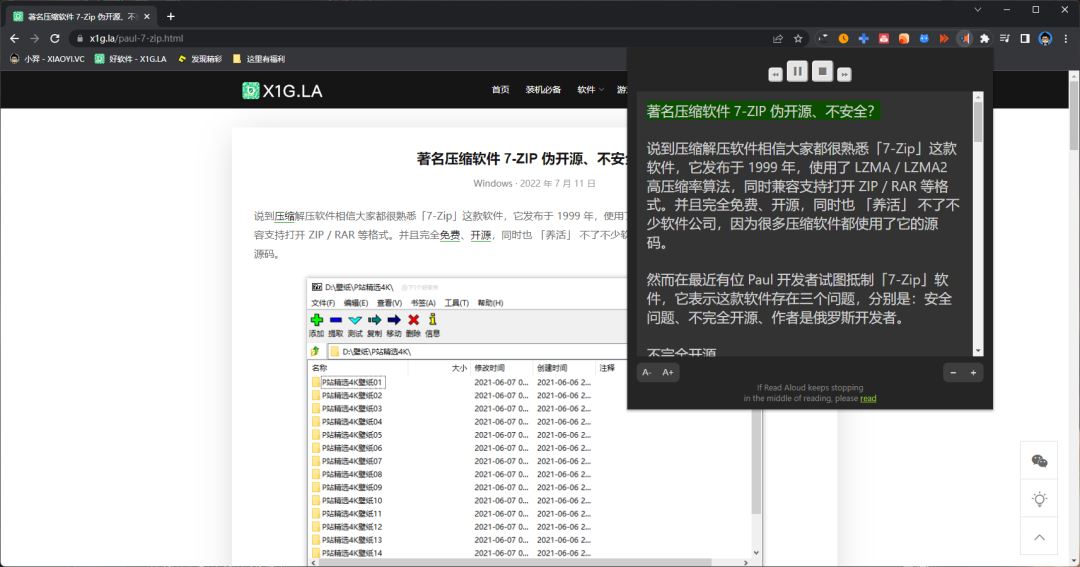
Task: Click the 测试 icon in 7-Zip screenshot
Action: click(x=355, y=320)
